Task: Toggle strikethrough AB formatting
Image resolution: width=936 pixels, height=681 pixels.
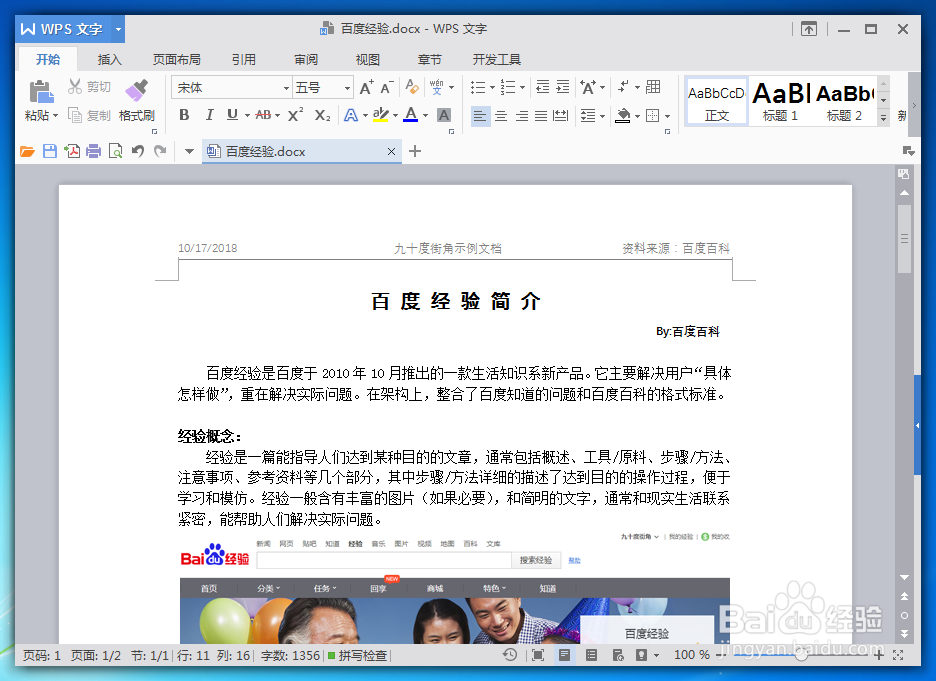Action: [263, 115]
